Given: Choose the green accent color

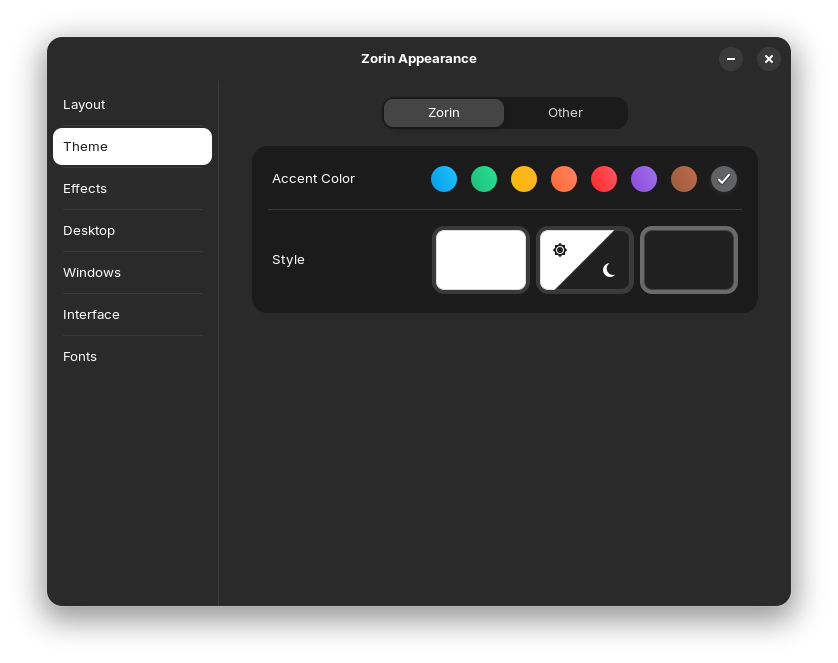Looking at the screenshot, I should [484, 179].
